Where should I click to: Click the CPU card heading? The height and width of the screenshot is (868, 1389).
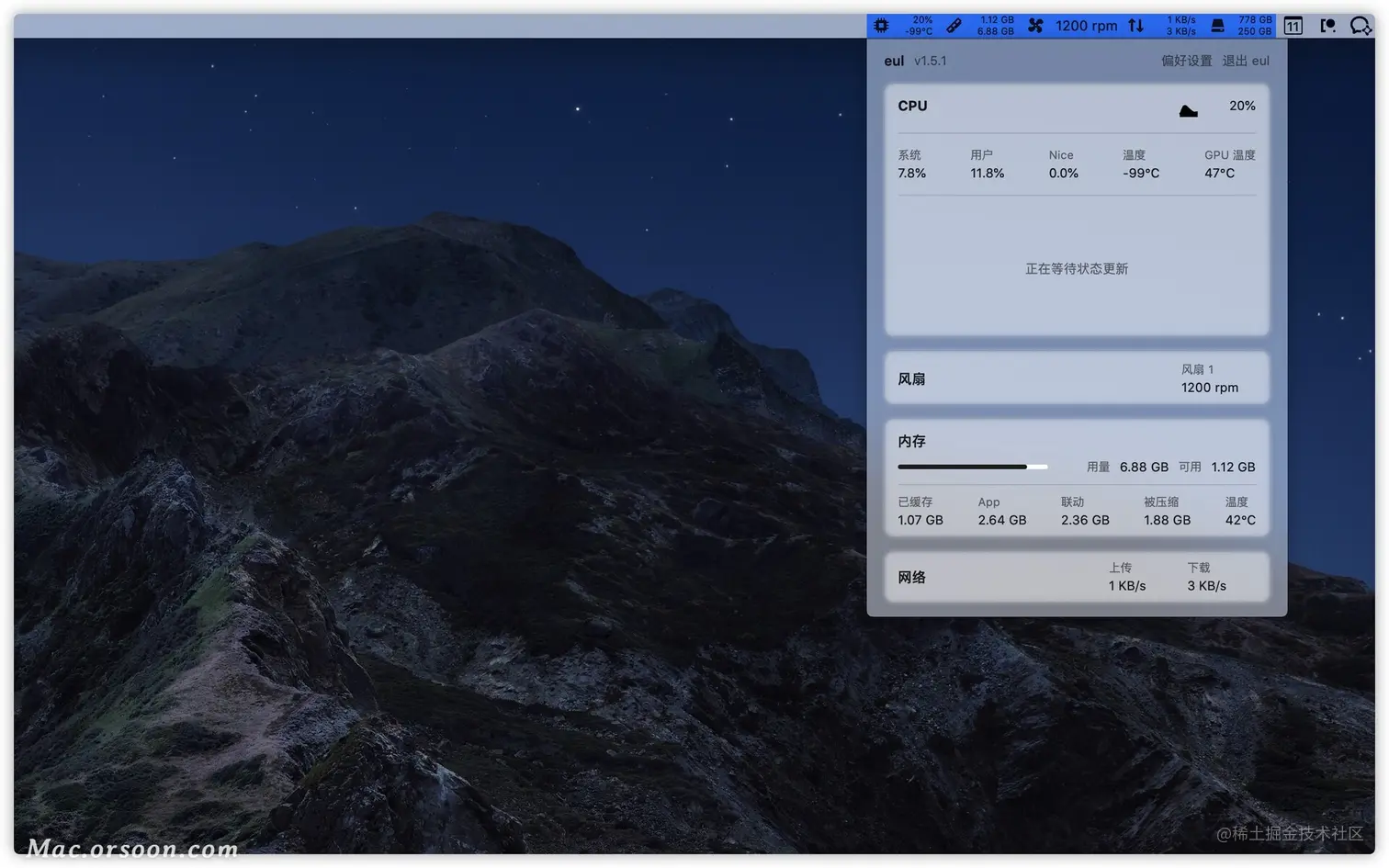912,106
